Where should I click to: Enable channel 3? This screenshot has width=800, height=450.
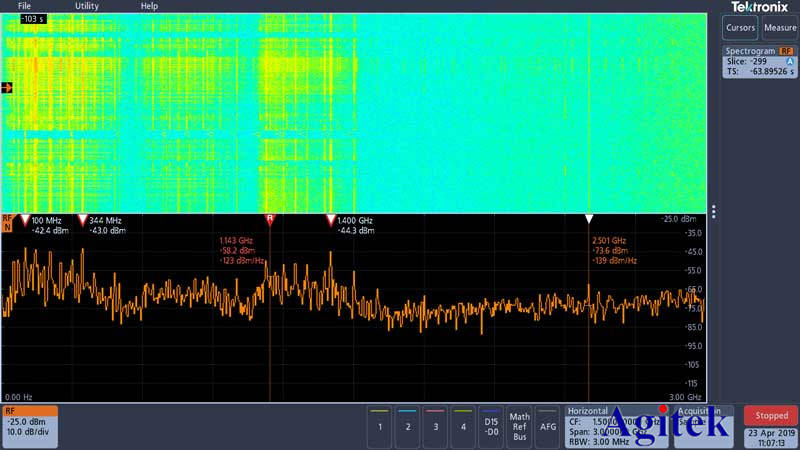click(435, 426)
